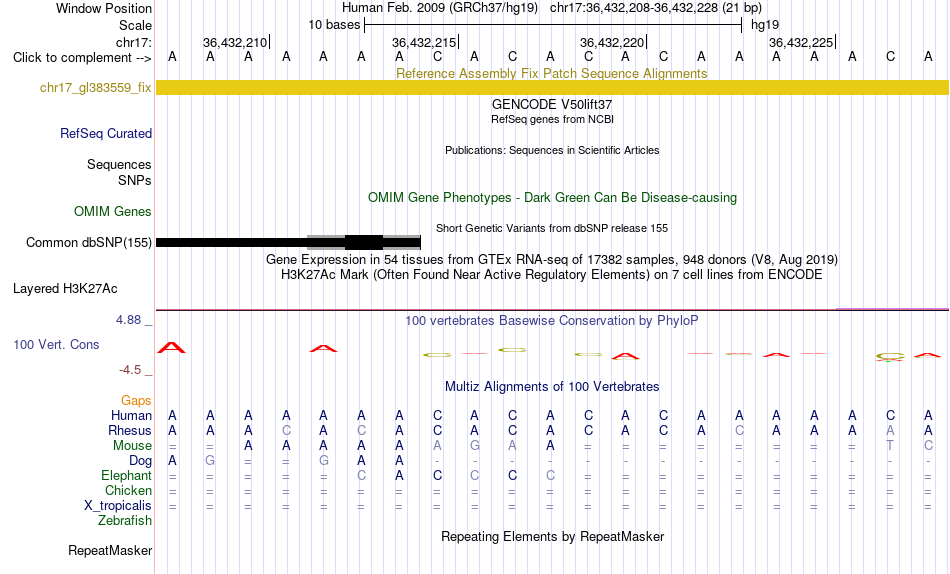Click 'Reference Assembly Fix Patch Sequence Alignments' title
950x574 pixels.
(x=551, y=73)
